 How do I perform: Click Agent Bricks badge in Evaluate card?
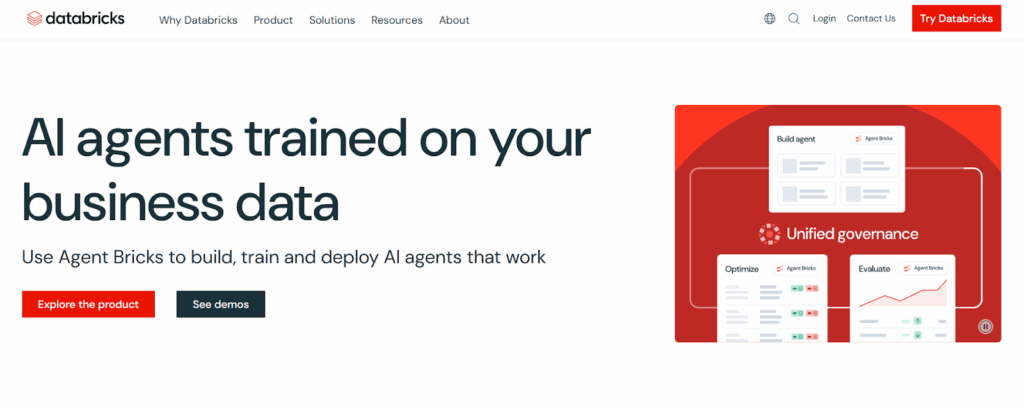(923, 269)
